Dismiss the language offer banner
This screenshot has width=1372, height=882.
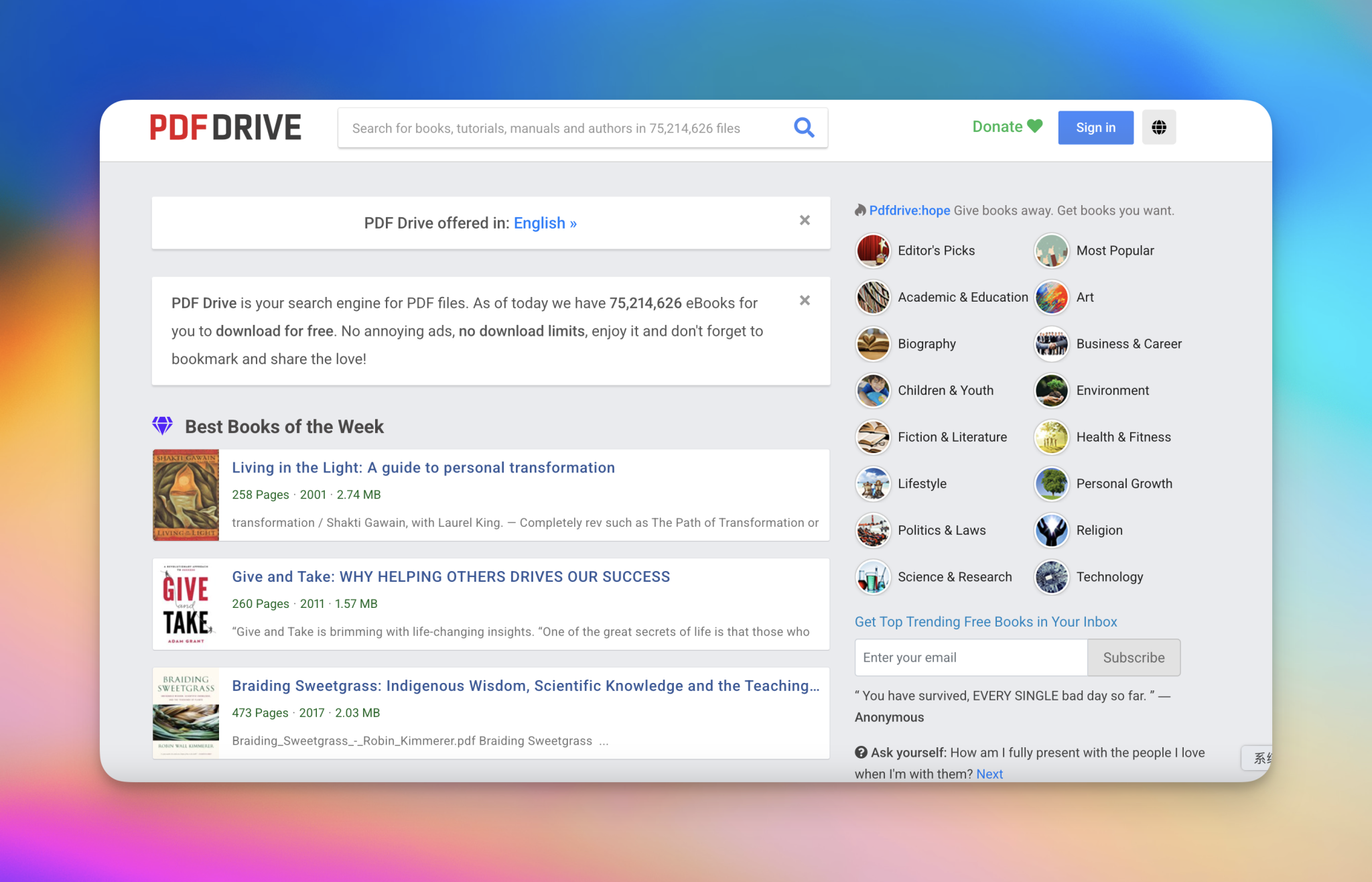tap(804, 220)
